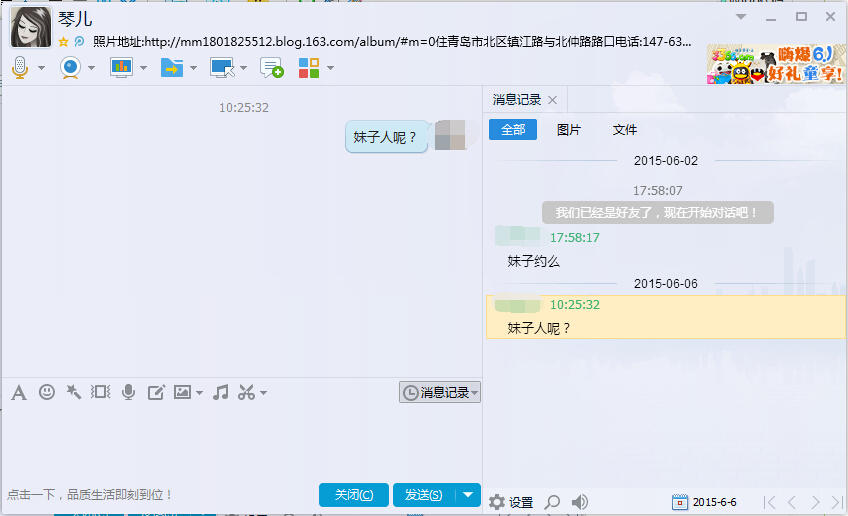Select the 文件 filter tab
This screenshot has width=848, height=516.
[x=625, y=130]
